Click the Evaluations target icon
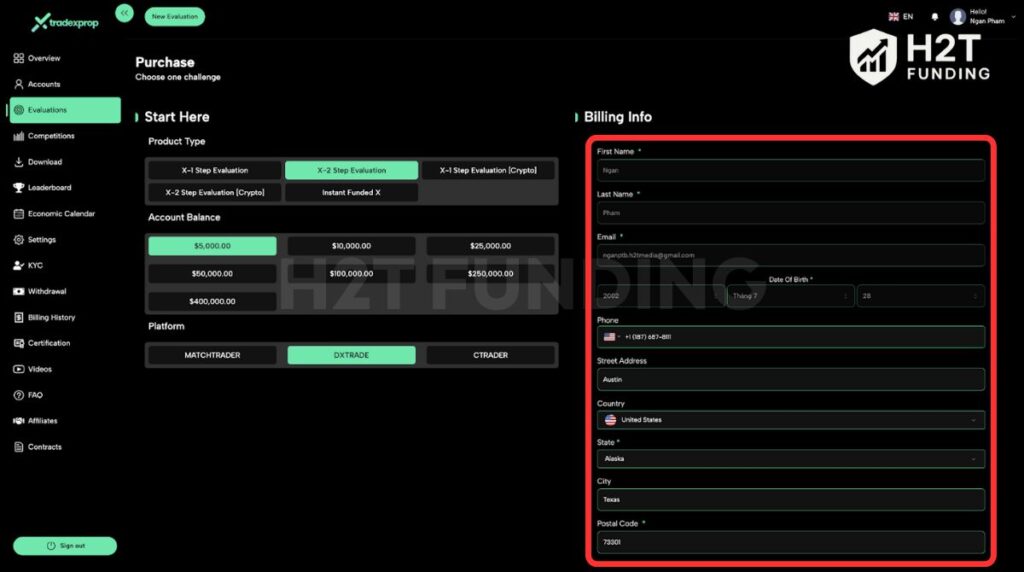The height and width of the screenshot is (572, 1024). pyautogui.click(x=18, y=110)
